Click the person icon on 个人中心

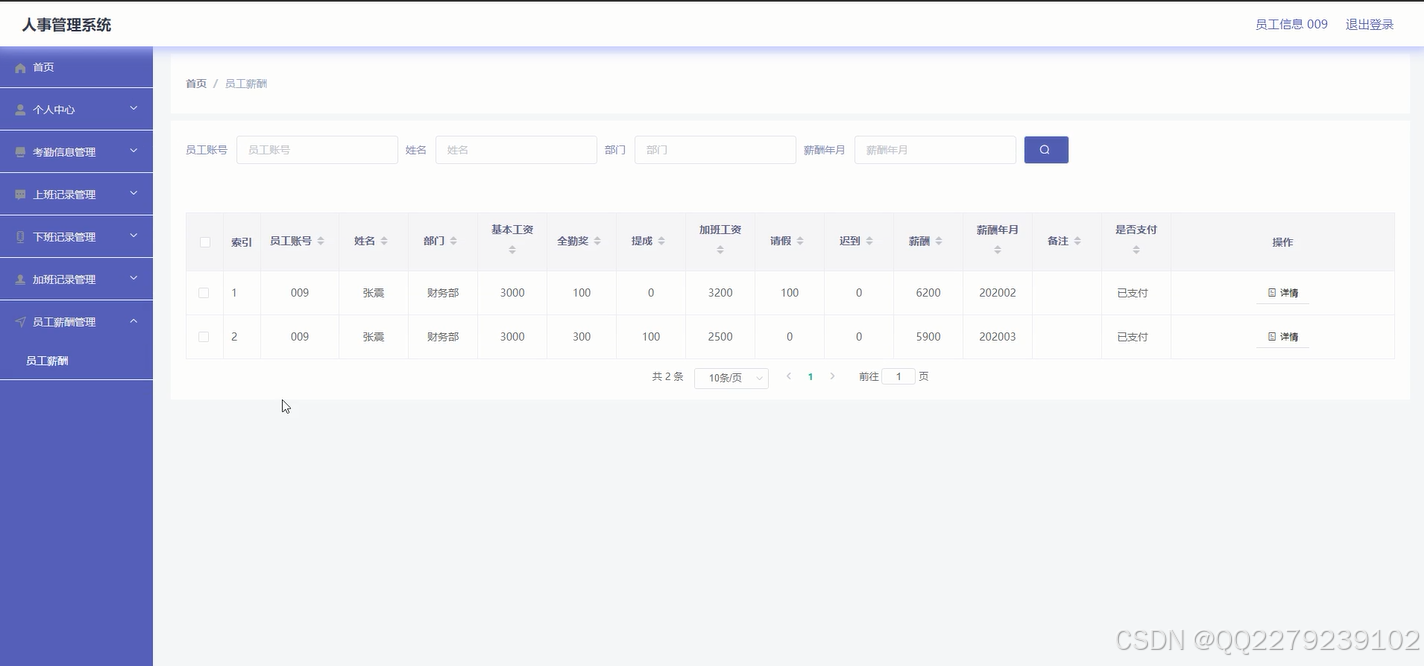coord(20,109)
